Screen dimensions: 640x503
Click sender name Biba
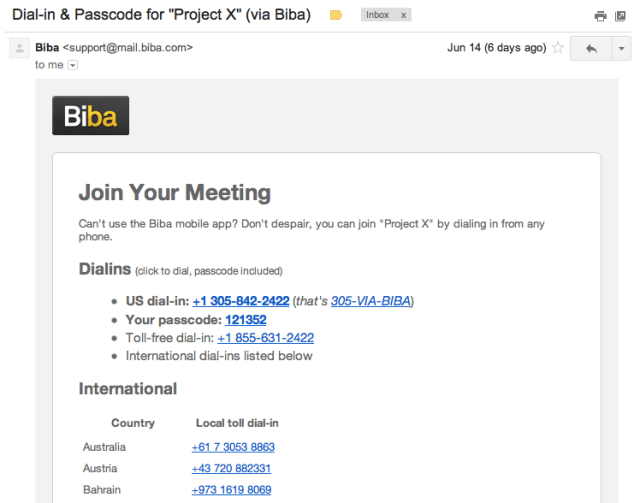pos(46,47)
